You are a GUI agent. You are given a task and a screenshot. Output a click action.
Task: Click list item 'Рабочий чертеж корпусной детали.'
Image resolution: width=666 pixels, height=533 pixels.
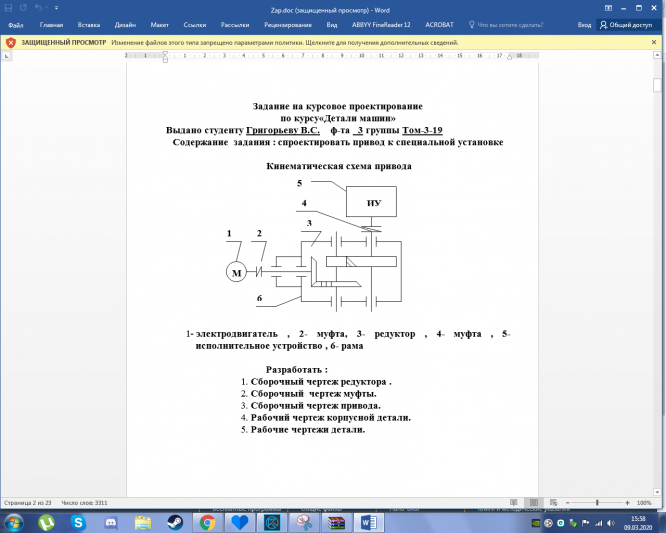pos(330,417)
